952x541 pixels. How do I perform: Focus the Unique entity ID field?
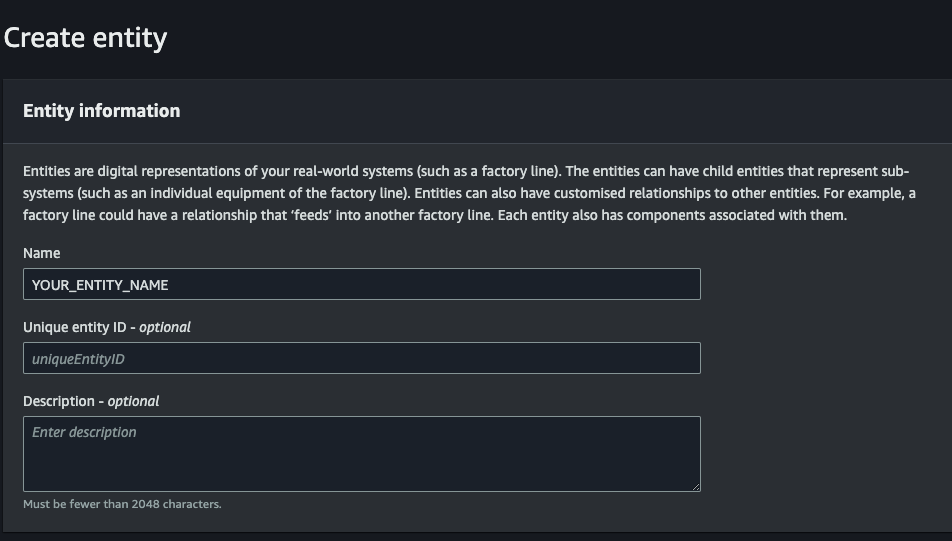pos(361,358)
